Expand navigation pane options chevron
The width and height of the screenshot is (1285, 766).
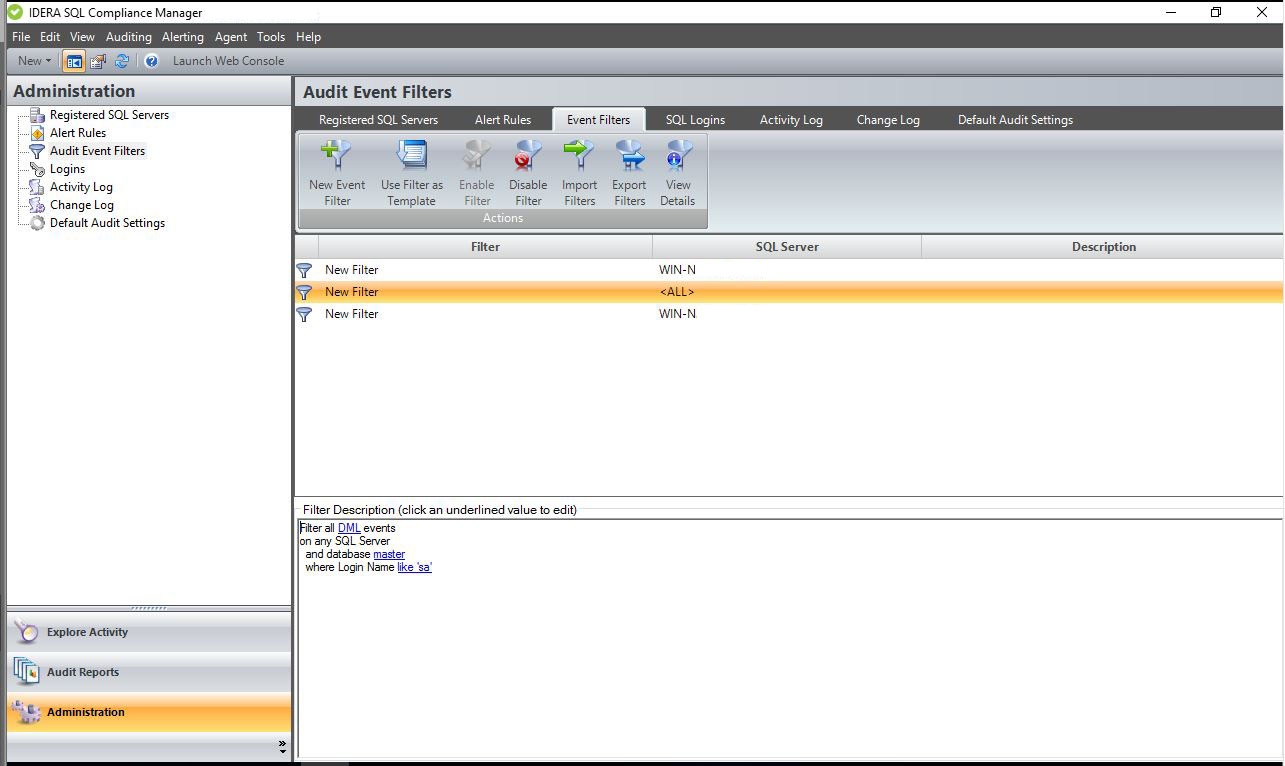(282, 746)
